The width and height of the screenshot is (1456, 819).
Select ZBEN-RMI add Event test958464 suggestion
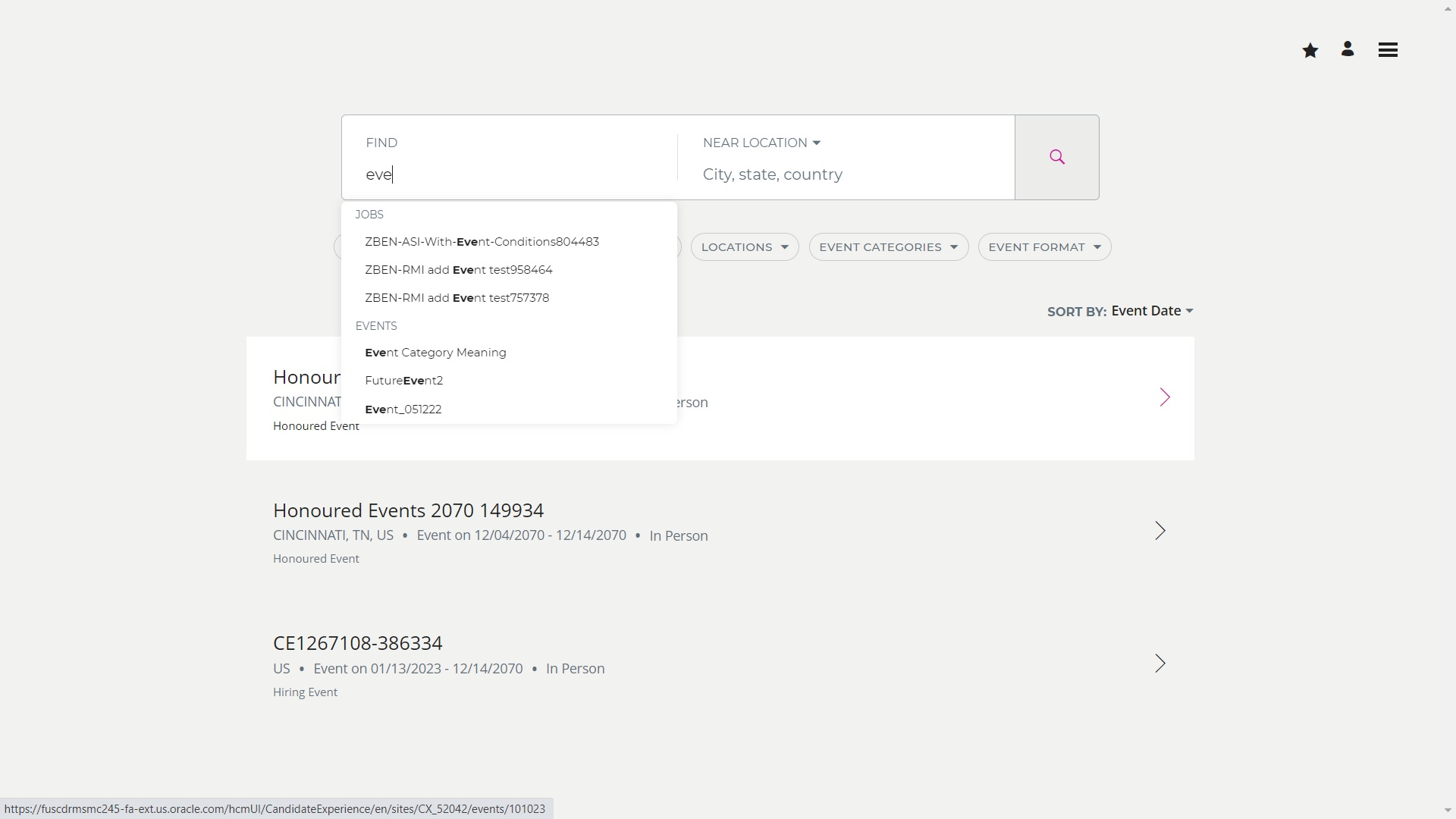[x=458, y=270]
